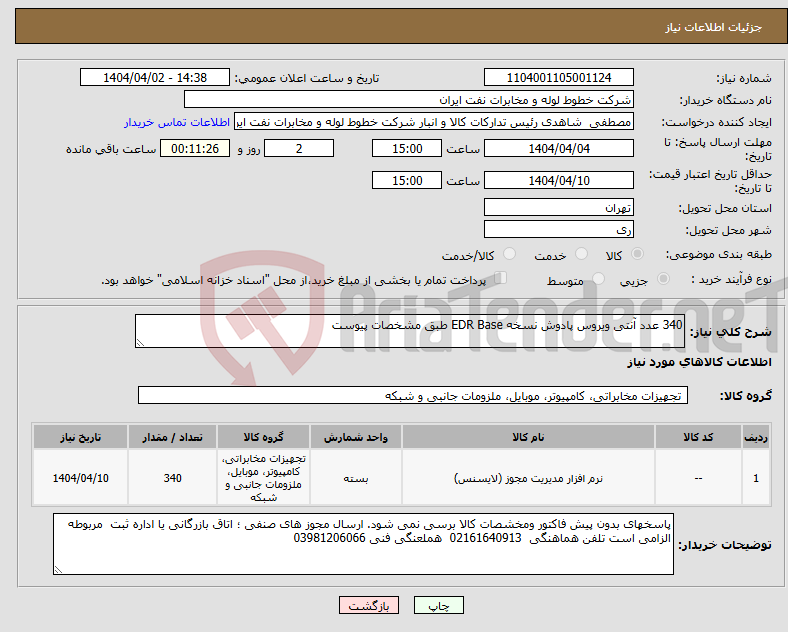Click the ردیف column header

tap(756, 437)
